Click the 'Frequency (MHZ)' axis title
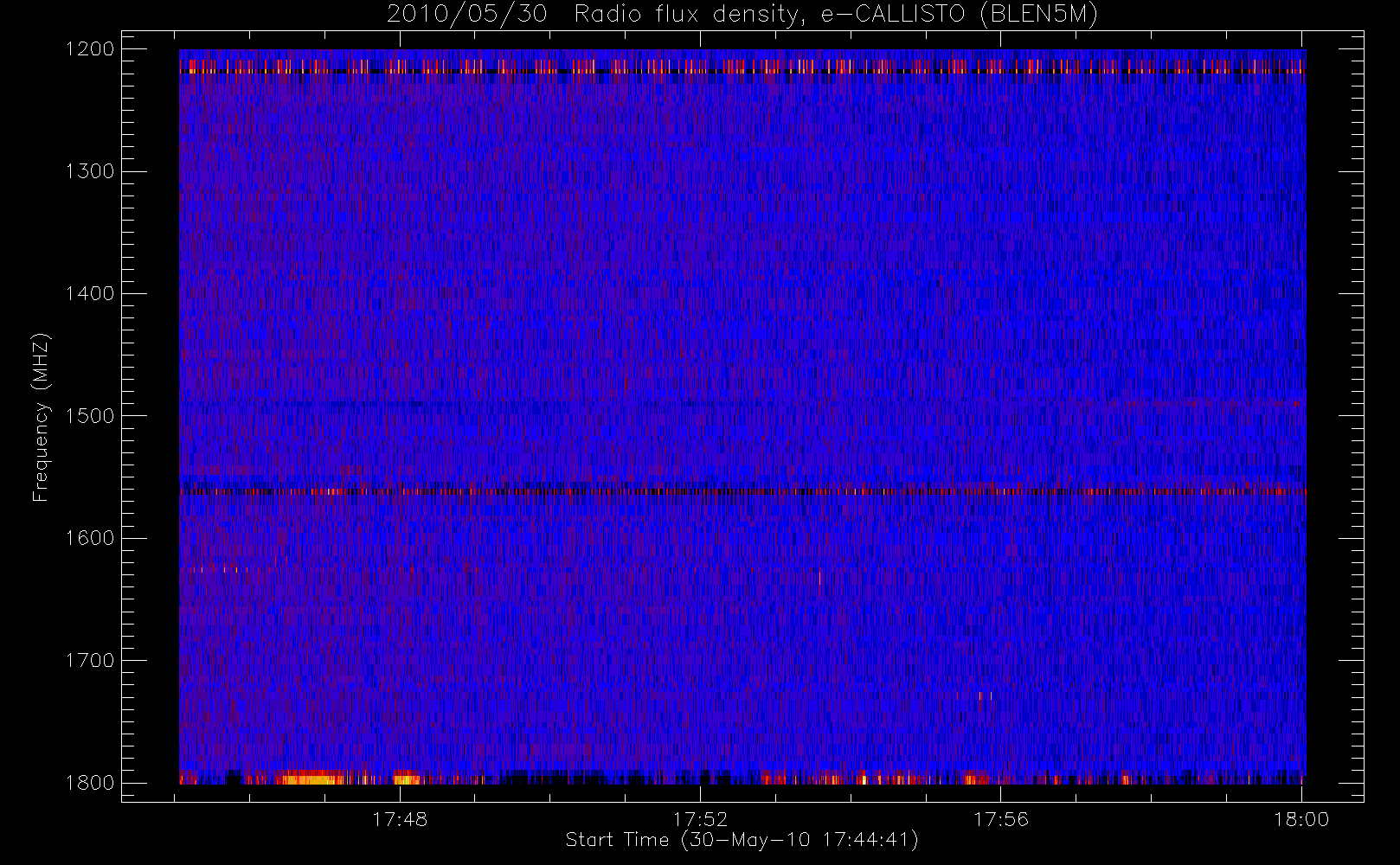 pos(41,417)
